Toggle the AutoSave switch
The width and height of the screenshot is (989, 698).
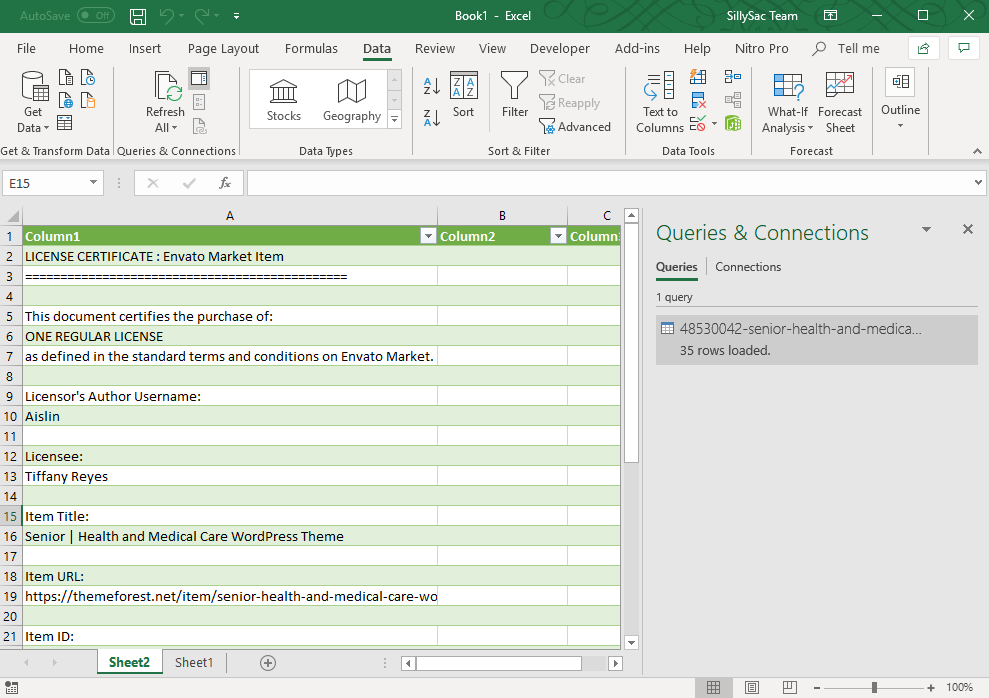tap(96, 16)
